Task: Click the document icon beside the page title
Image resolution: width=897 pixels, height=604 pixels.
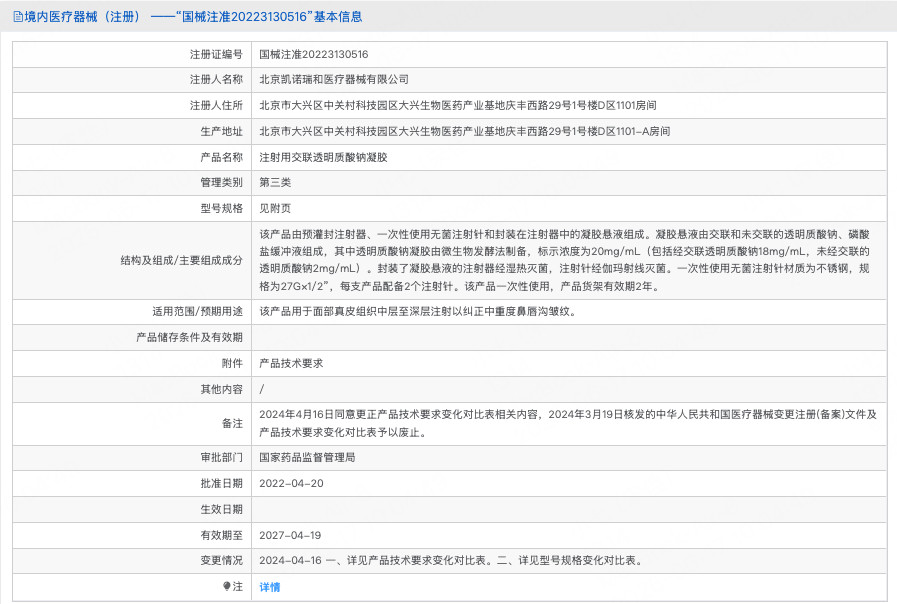Action: 18,17
